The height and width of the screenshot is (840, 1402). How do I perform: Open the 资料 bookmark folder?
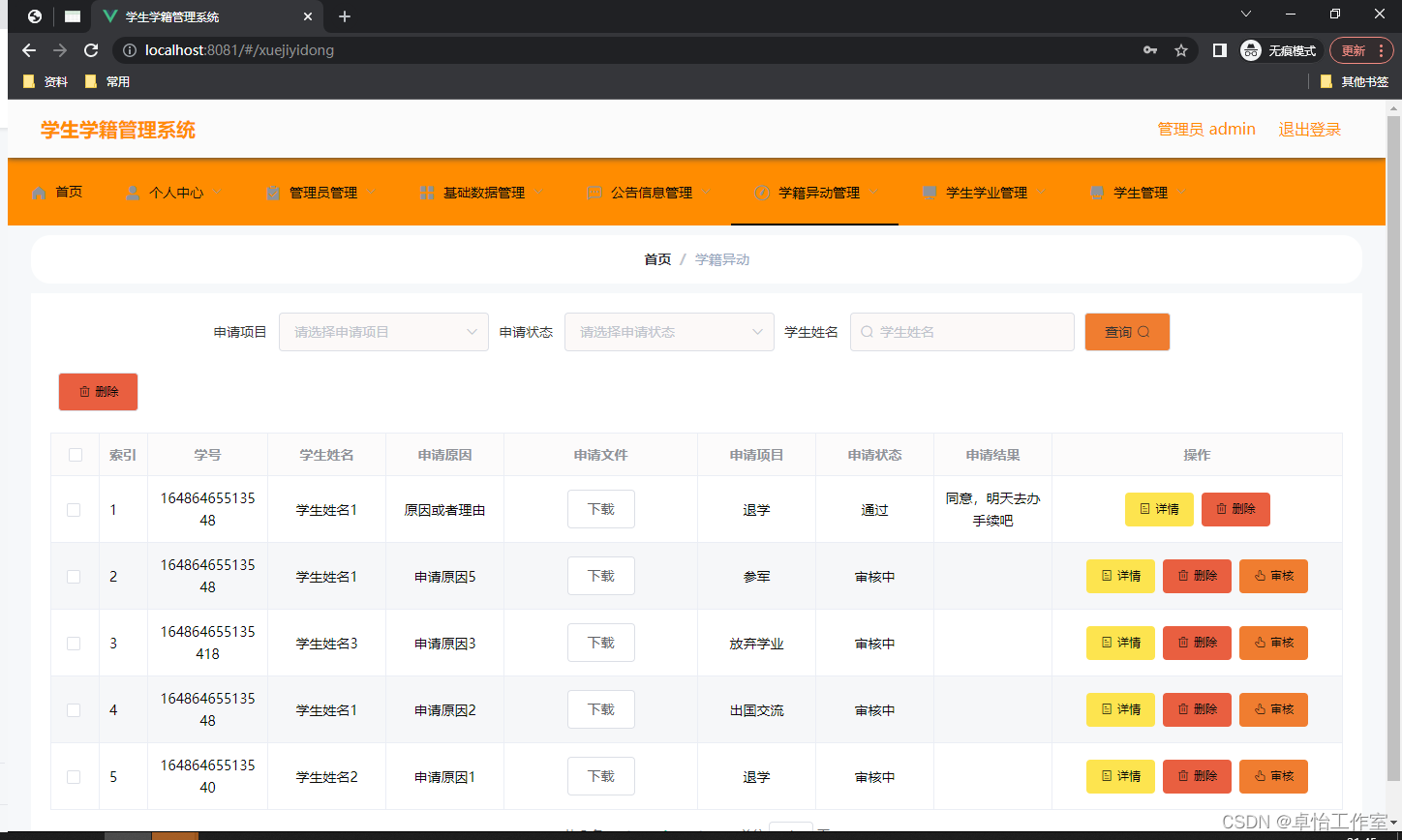[45, 82]
